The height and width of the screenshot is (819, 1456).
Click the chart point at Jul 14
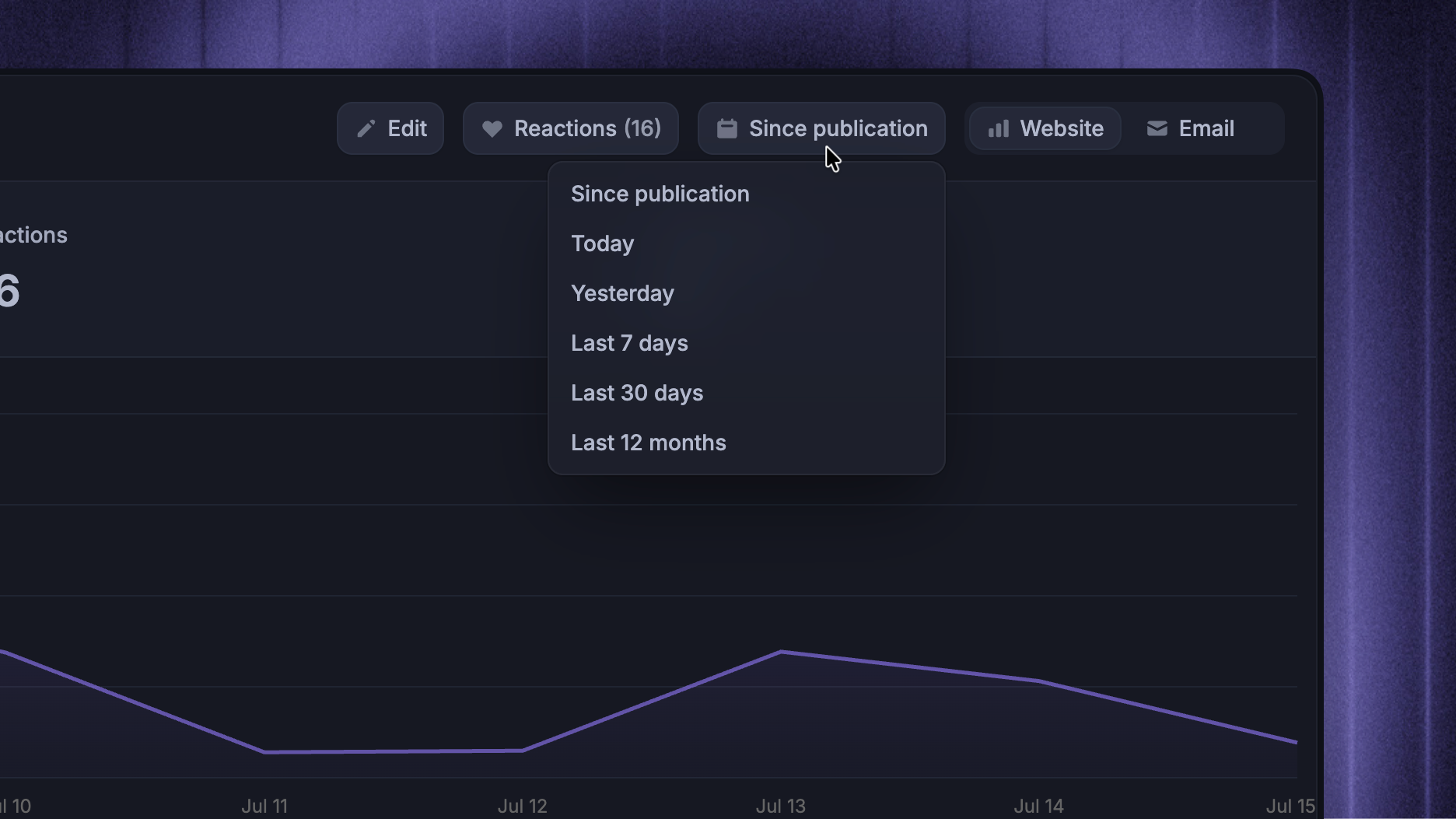[x=1039, y=681]
